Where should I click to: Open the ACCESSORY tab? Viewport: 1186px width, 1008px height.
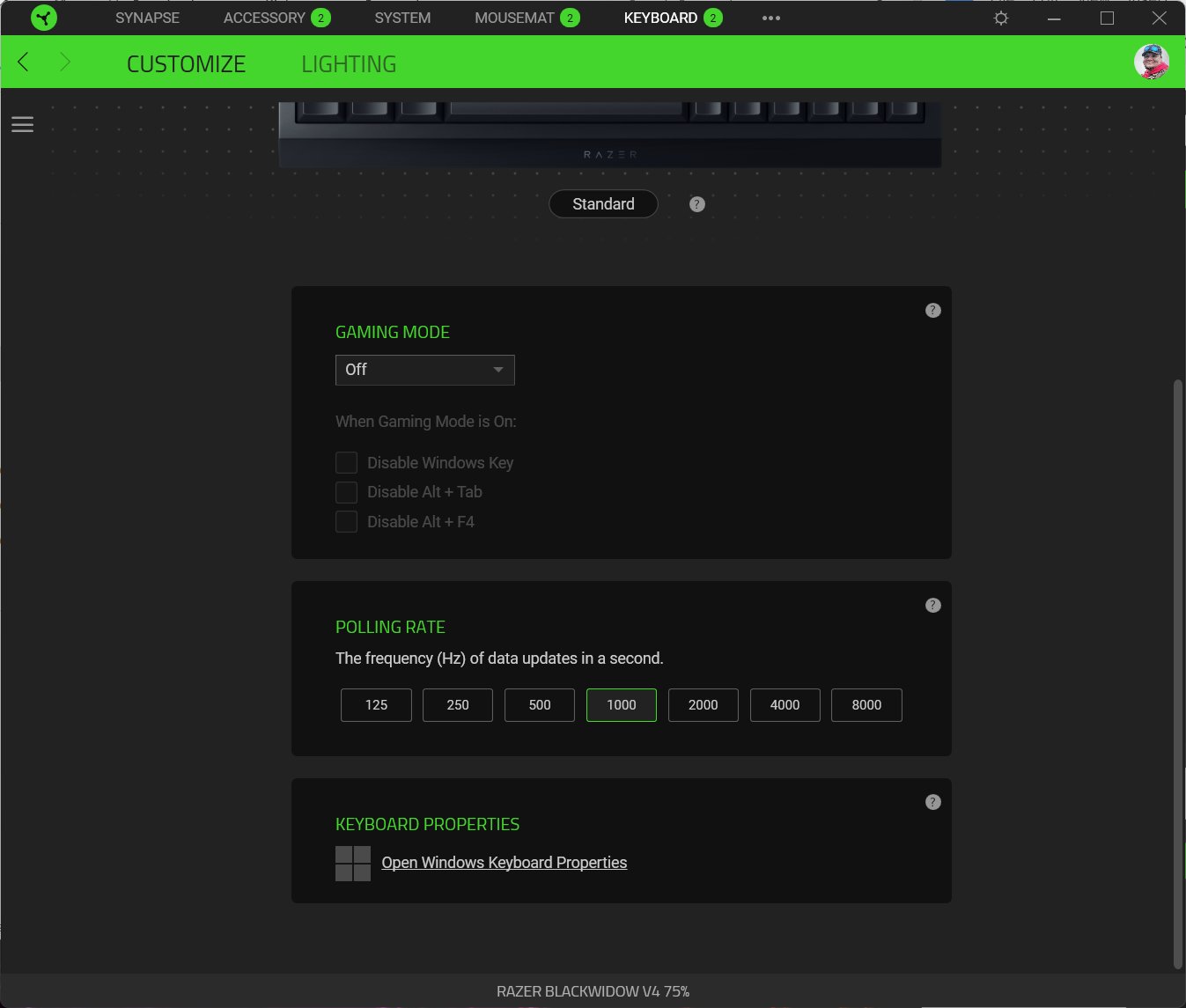276,18
